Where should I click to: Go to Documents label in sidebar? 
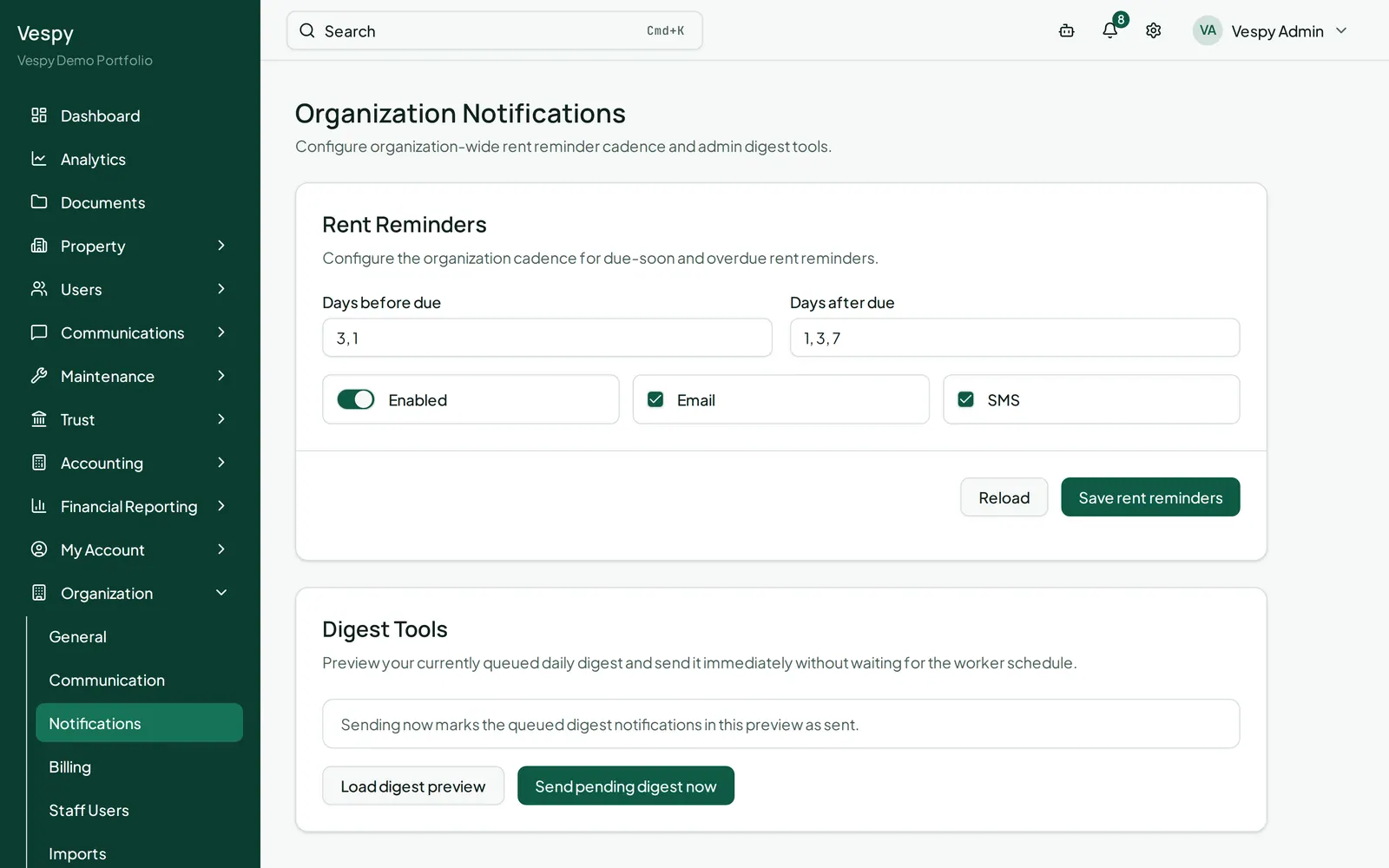click(102, 202)
